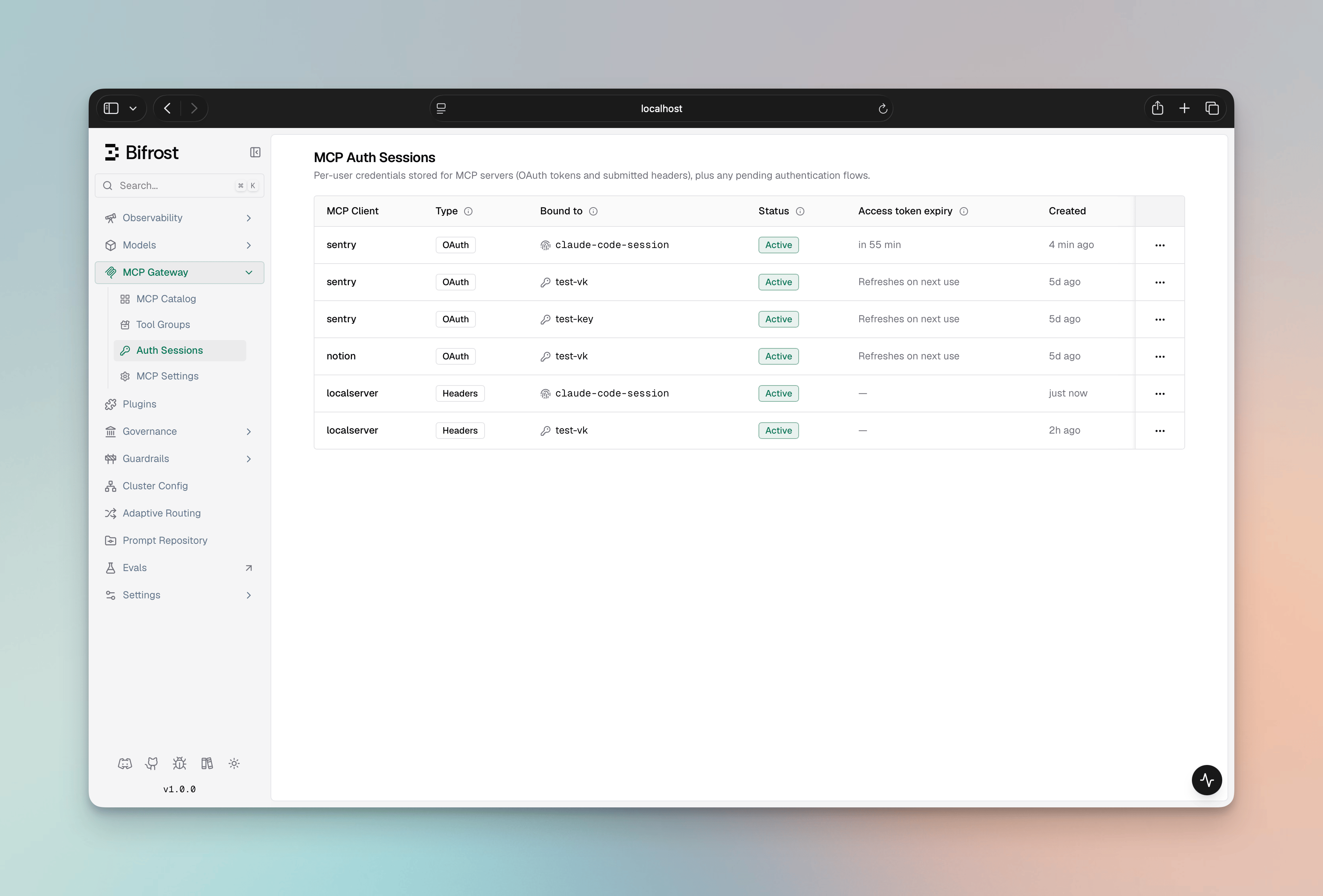The height and width of the screenshot is (896, 1323).
Task: Open actions menu for localserver 2h ago row
Action: 1160,431
